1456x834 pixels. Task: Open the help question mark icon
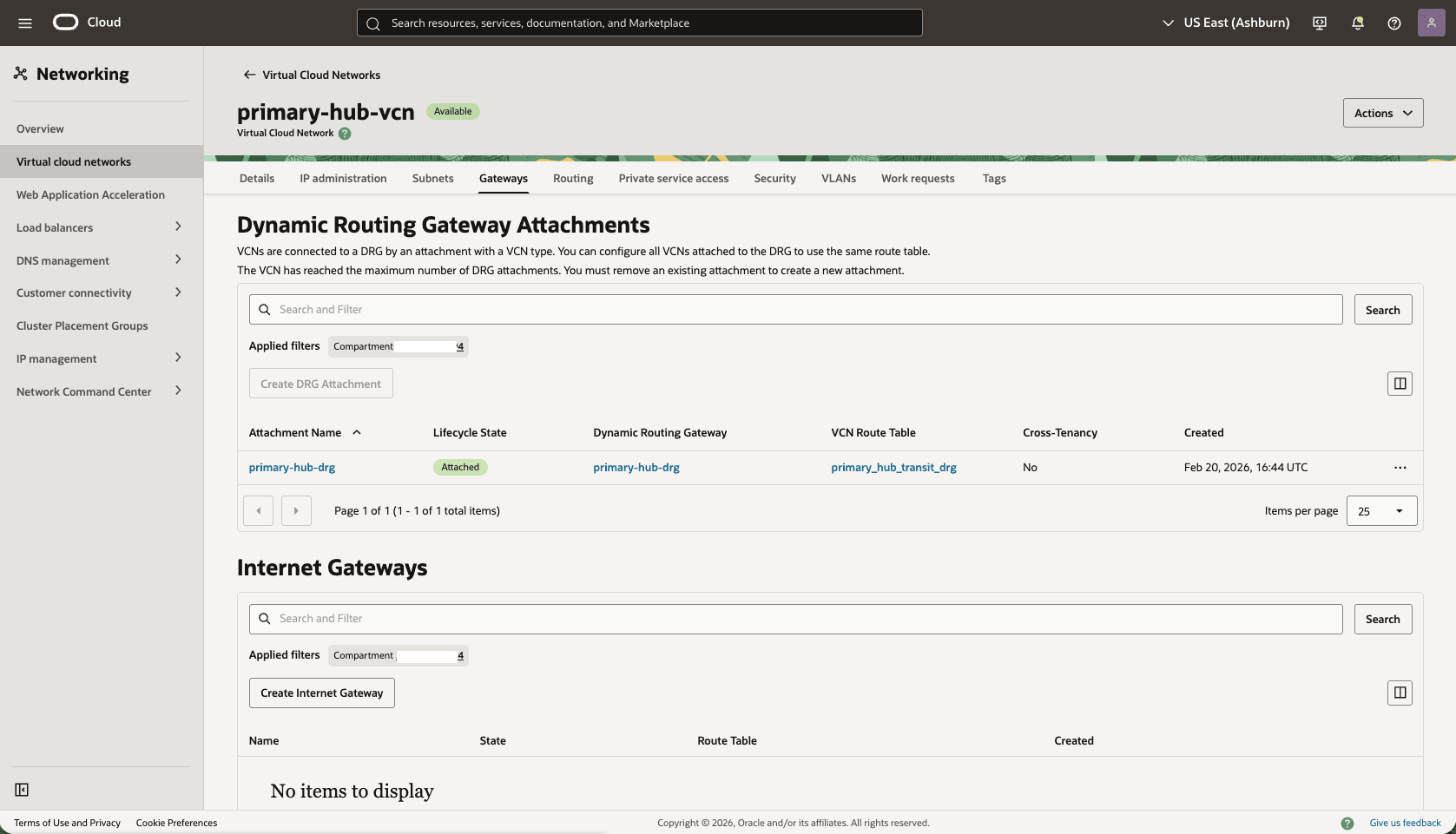click(x=1395, y=23)
